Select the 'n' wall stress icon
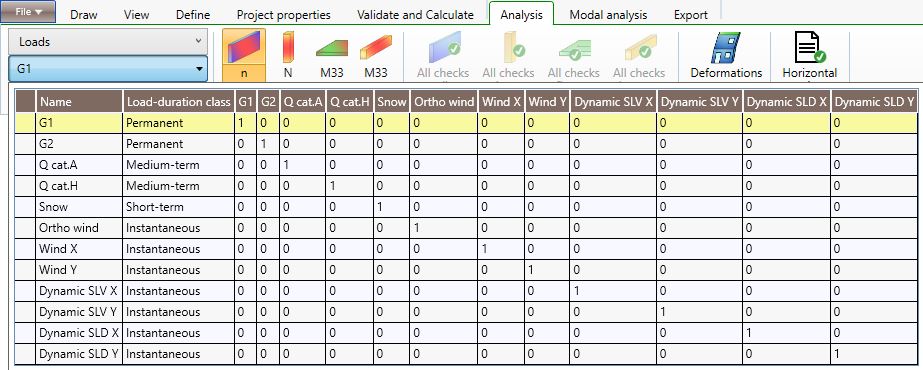This screenshot has height=370, width=923. pyautogui.click(x=244, y=55)
